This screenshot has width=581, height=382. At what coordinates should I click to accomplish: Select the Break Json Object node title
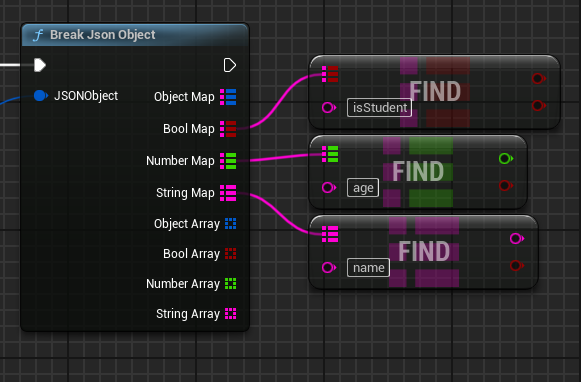tap(103, 35)
